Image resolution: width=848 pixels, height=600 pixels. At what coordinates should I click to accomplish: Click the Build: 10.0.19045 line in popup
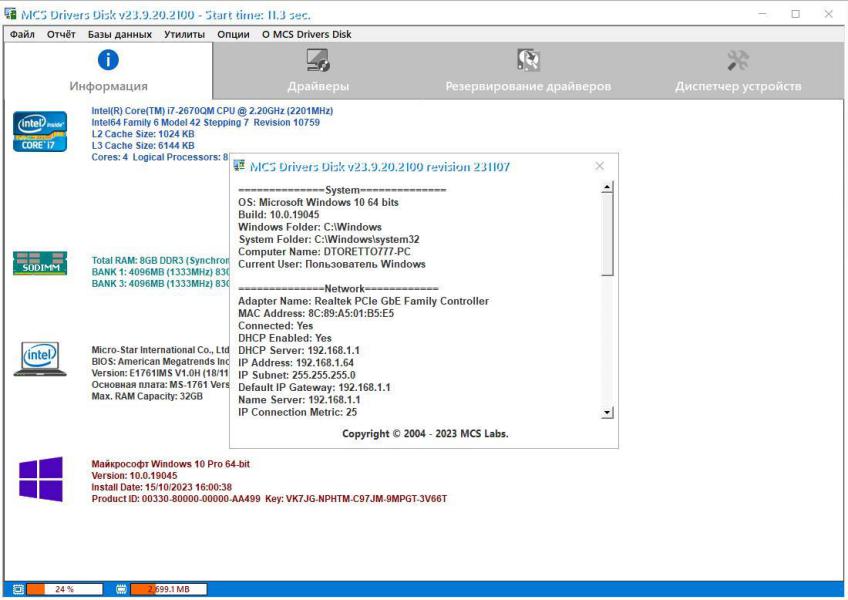[x=279, y=215]
